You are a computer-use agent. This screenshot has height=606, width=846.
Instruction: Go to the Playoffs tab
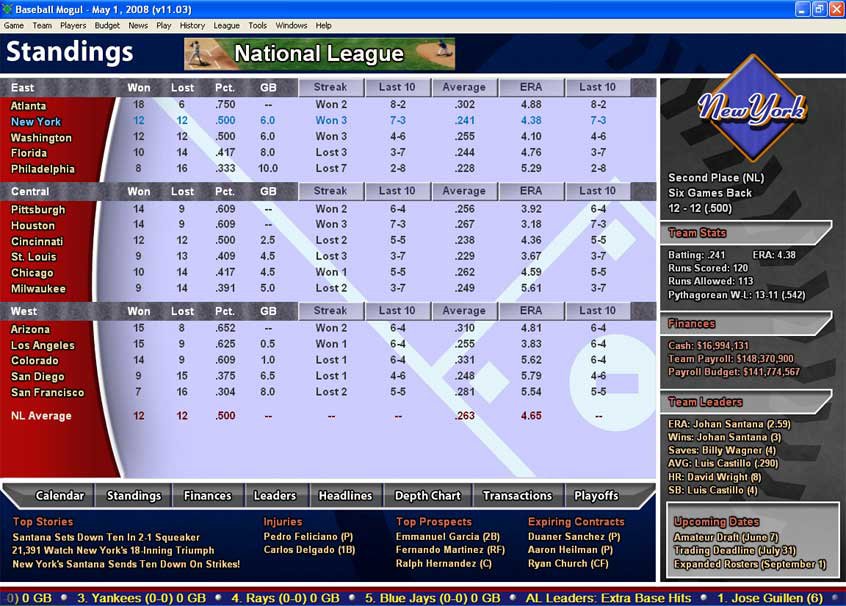coord(597,496)
